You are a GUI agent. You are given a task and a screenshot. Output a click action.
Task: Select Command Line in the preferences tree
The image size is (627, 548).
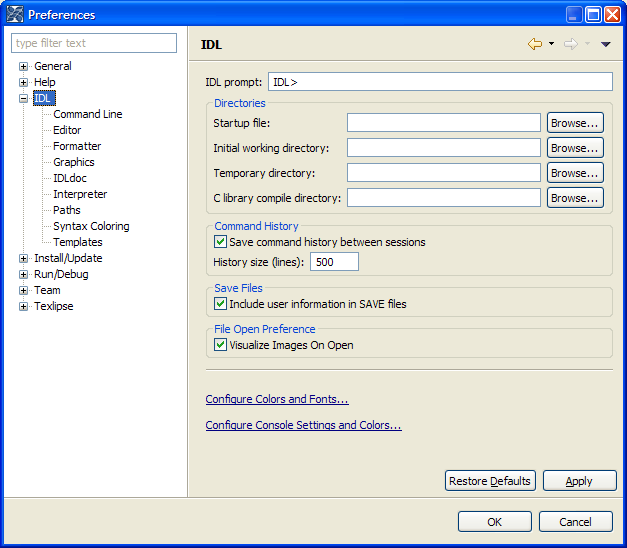tap(88, 114)
